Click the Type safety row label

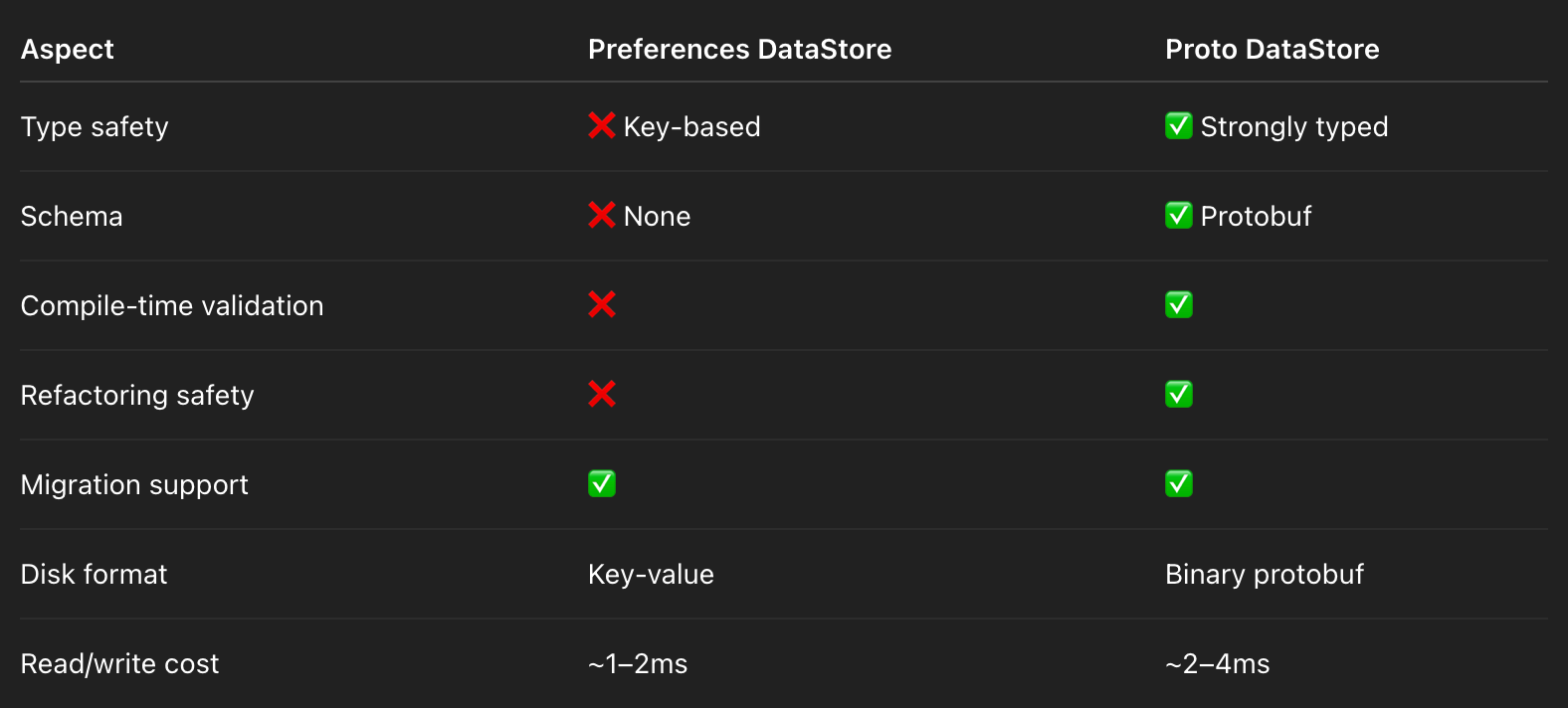95,127
